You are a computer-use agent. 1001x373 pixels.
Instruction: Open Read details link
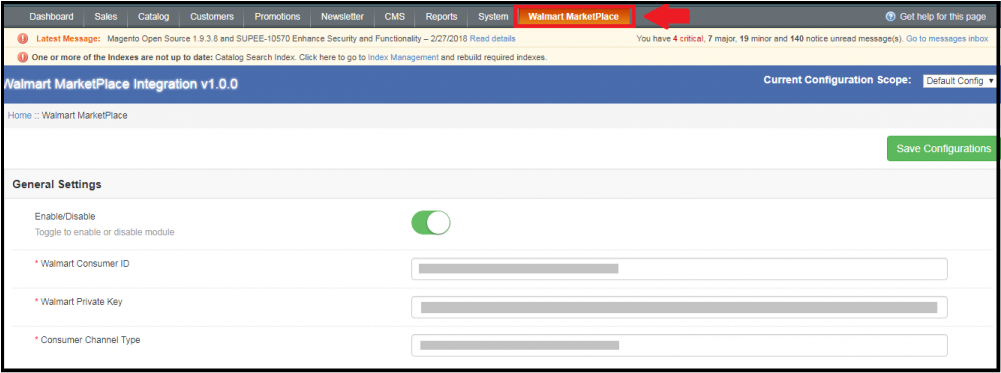tap(492, 38)
